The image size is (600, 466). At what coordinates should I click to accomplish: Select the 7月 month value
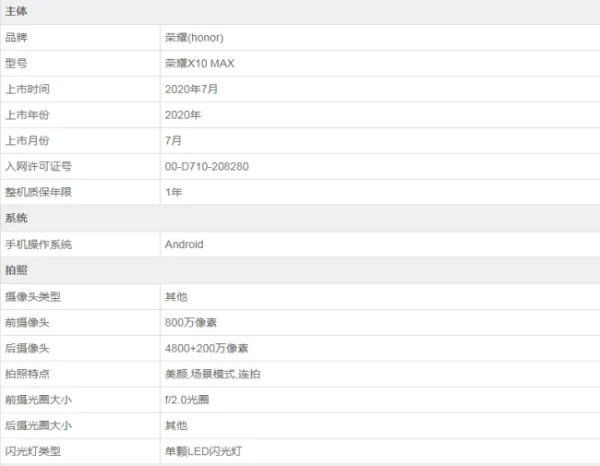(173, 140)
